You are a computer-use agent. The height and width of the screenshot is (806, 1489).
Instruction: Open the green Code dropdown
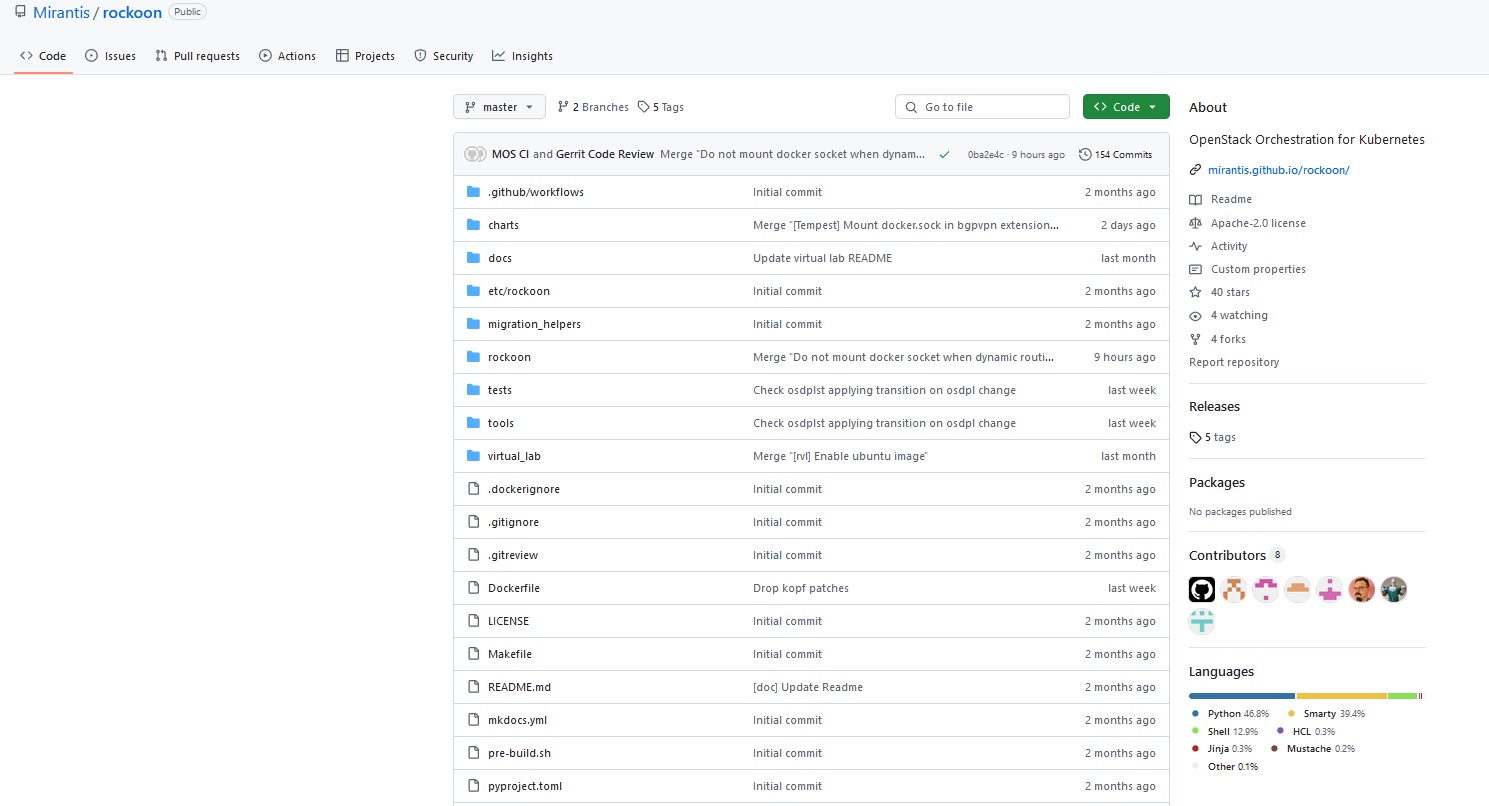click(x=1125, y=106)
